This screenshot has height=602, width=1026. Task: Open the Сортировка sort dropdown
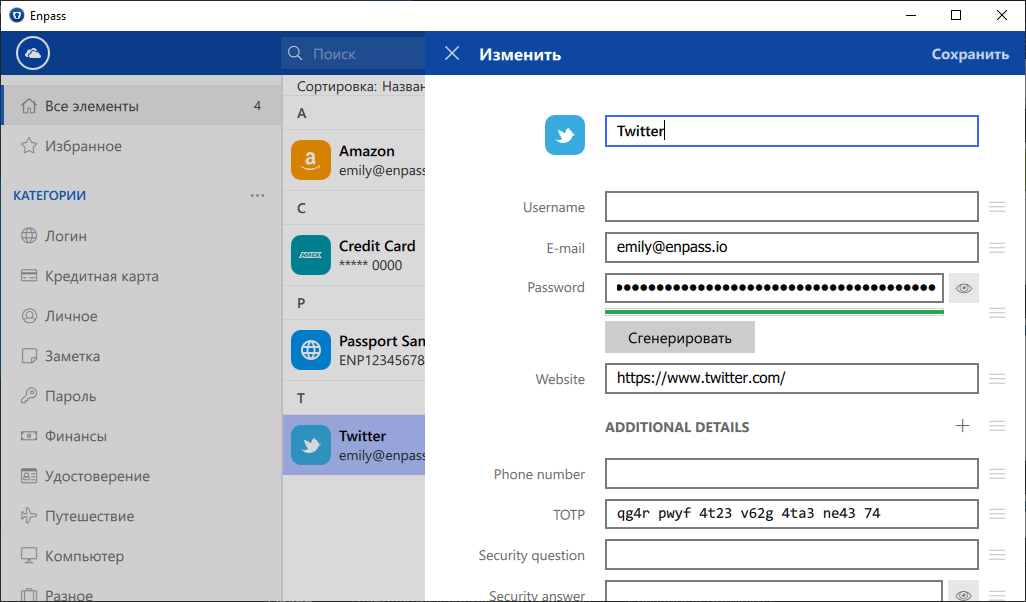click(x=361, y=86)
